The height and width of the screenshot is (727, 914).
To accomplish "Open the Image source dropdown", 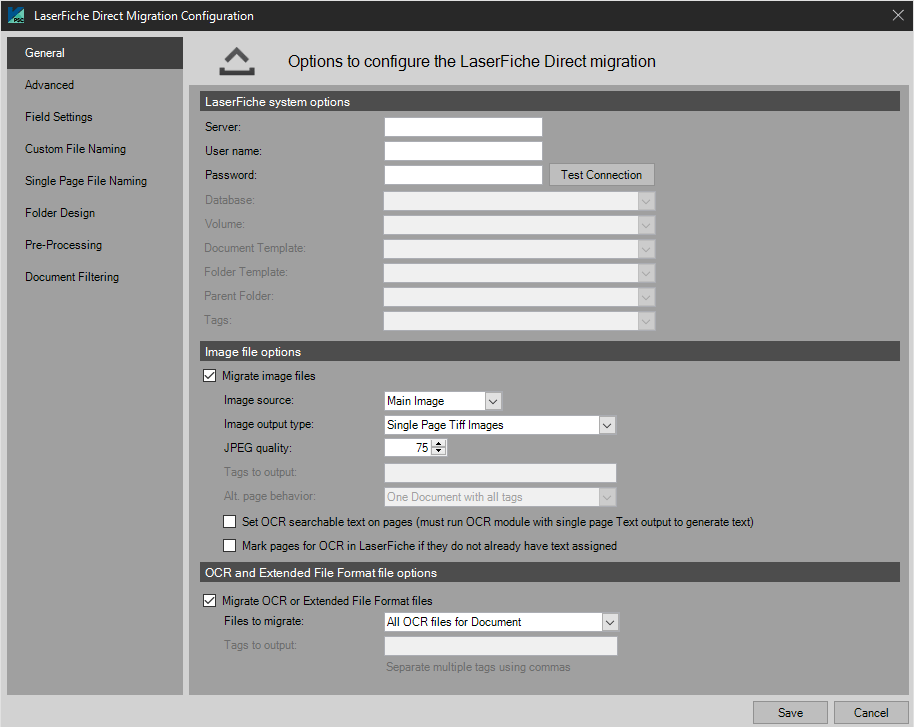I will [491, 400].
